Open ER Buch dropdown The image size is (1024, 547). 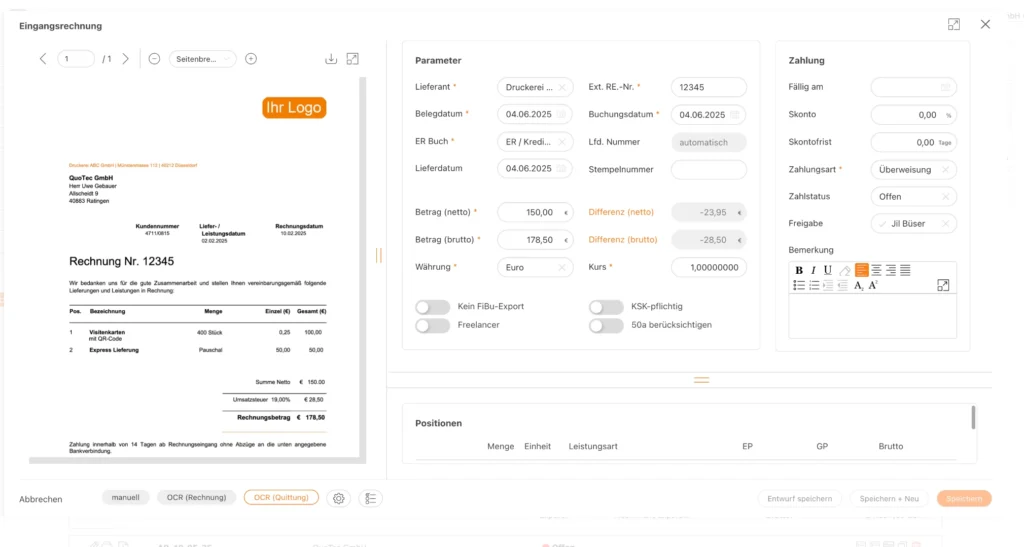click(535, 142)
